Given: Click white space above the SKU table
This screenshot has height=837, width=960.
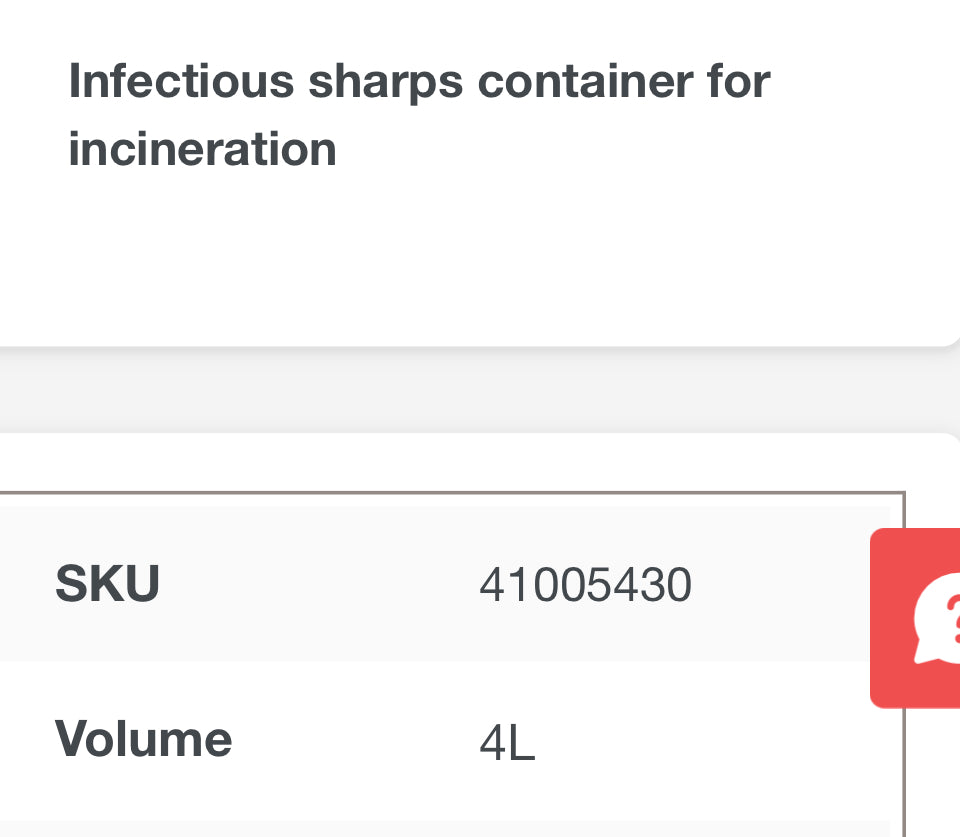Looking at the screenshot, I should 450,463.
